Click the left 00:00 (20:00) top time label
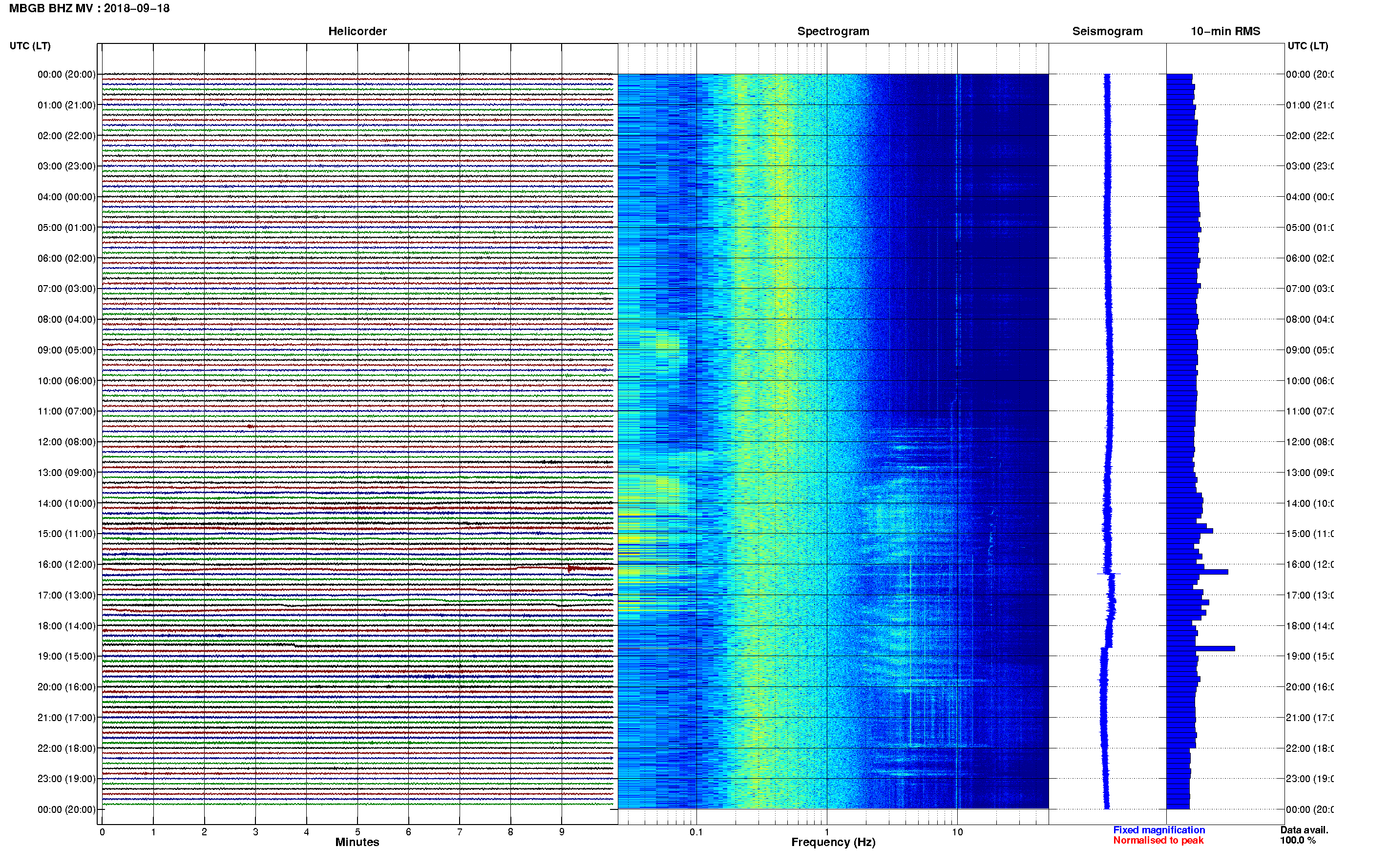The width and height of the screenshot is (1389, 868). [x=66, y=74]
